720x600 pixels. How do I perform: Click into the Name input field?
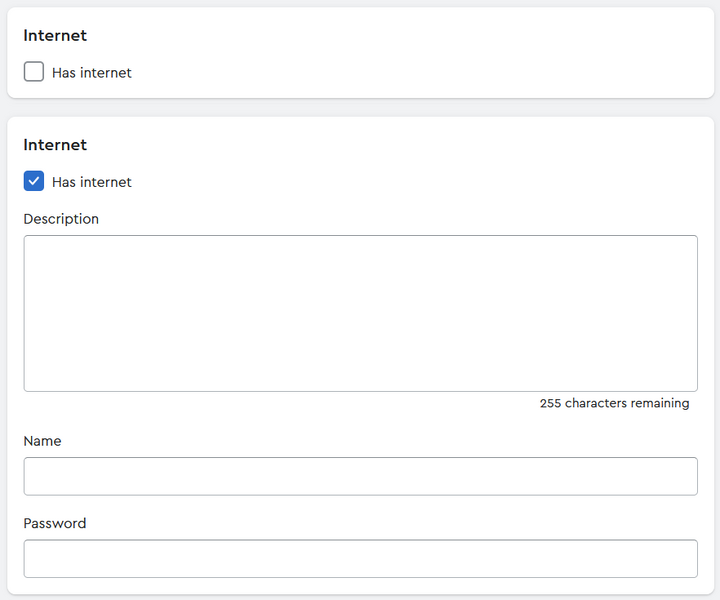pyautogui.click(x=360, y=476)
